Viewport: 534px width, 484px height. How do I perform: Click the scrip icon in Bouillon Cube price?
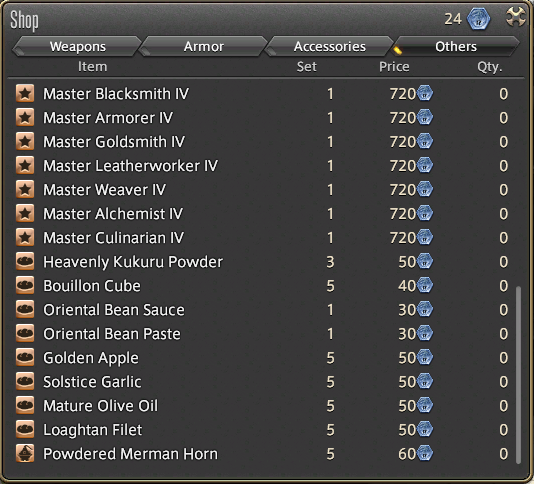tap(425, 285)
